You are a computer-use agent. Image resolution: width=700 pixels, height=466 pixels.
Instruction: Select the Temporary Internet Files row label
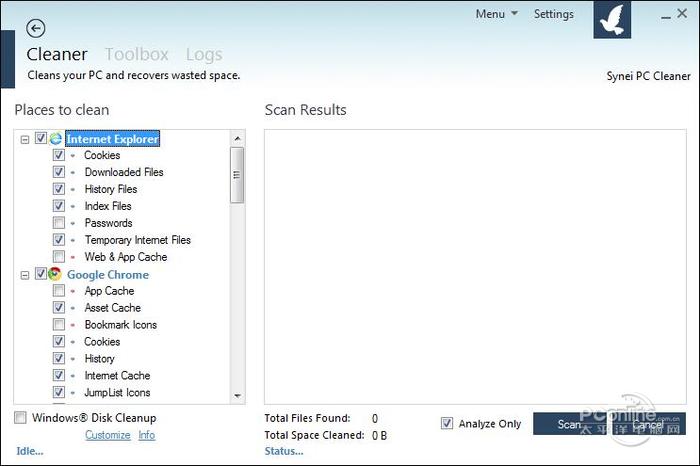click(x=138, y=240)
